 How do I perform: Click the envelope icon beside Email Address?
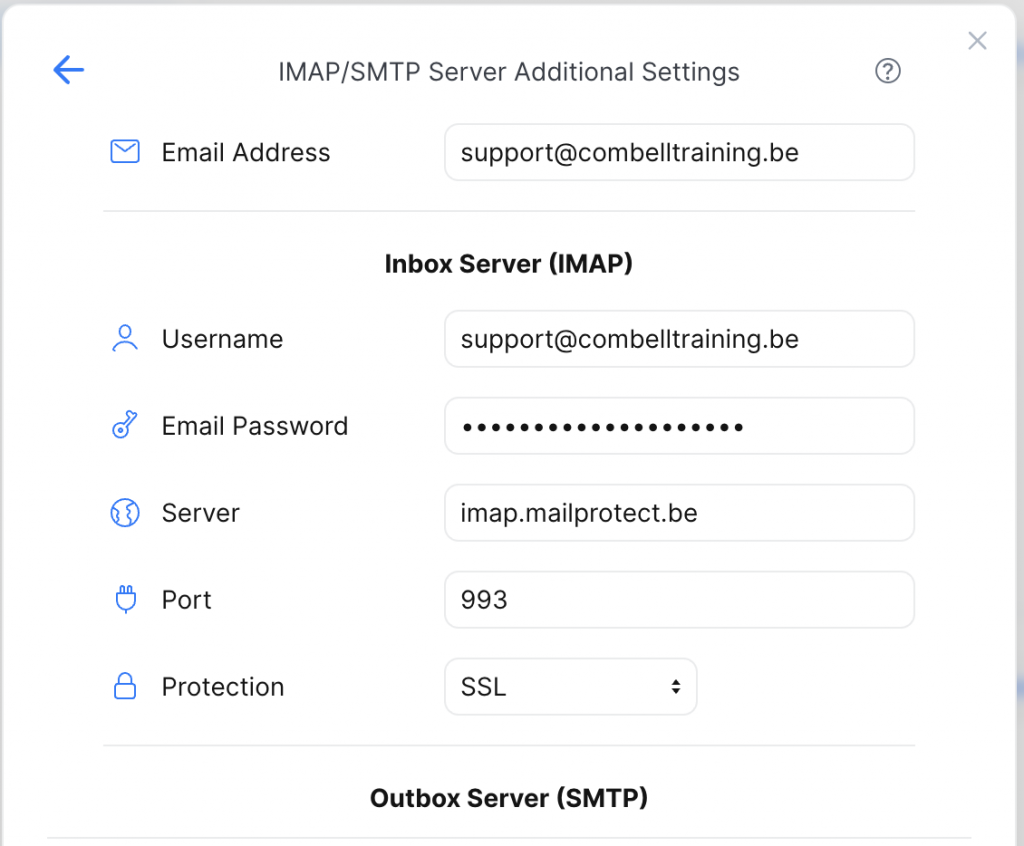(125, 152)
